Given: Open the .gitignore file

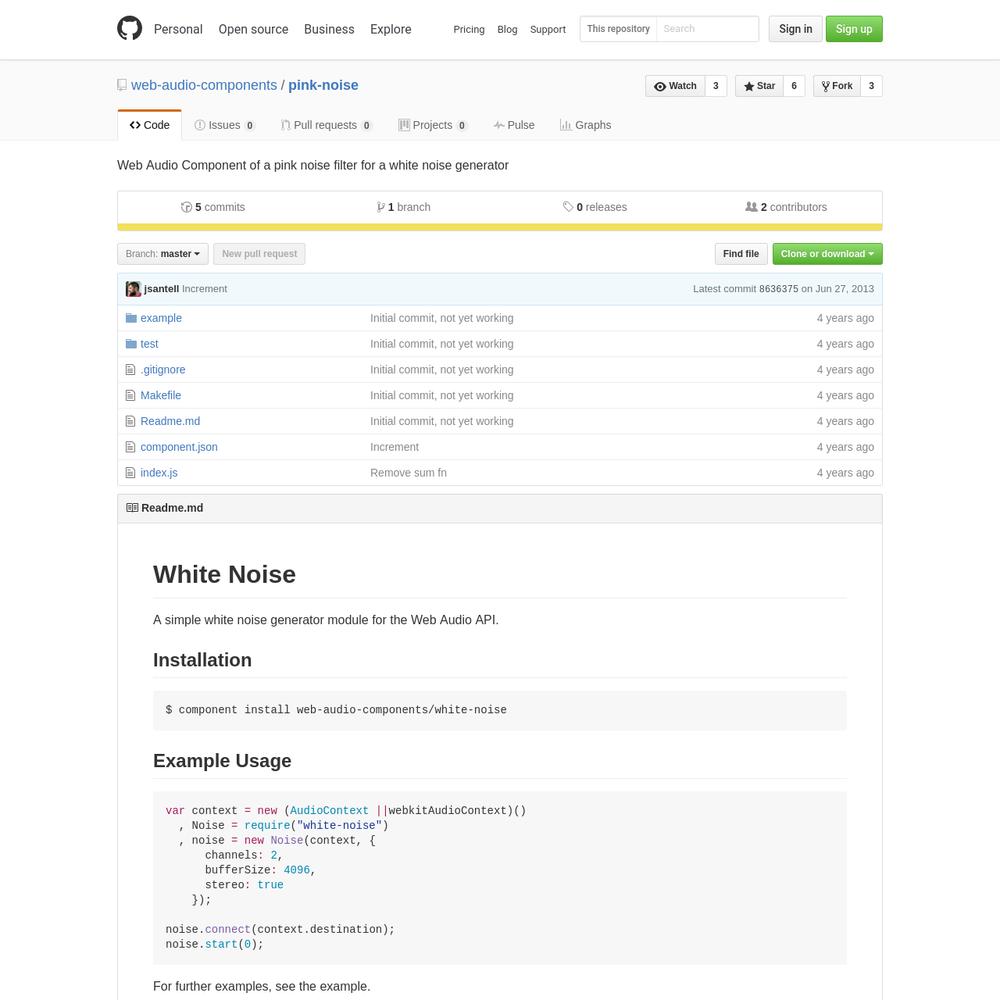Looking at the screenshot, I should click(163, 370).
